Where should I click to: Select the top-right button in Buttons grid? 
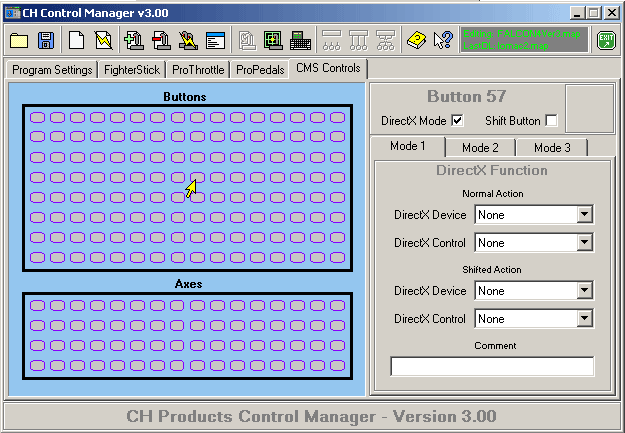(x=338, y=117)
